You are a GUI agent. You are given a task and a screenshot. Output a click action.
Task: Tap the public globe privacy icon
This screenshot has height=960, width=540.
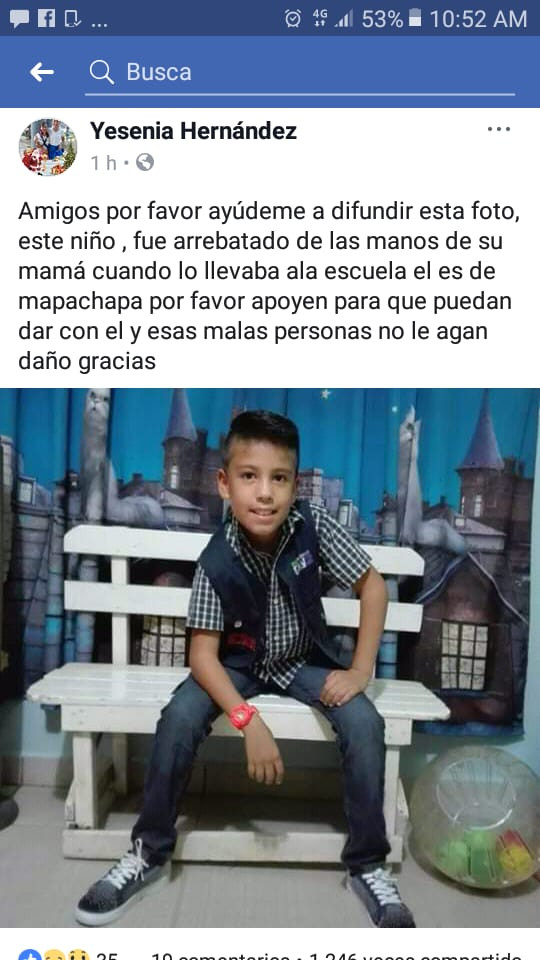point(144,162)
